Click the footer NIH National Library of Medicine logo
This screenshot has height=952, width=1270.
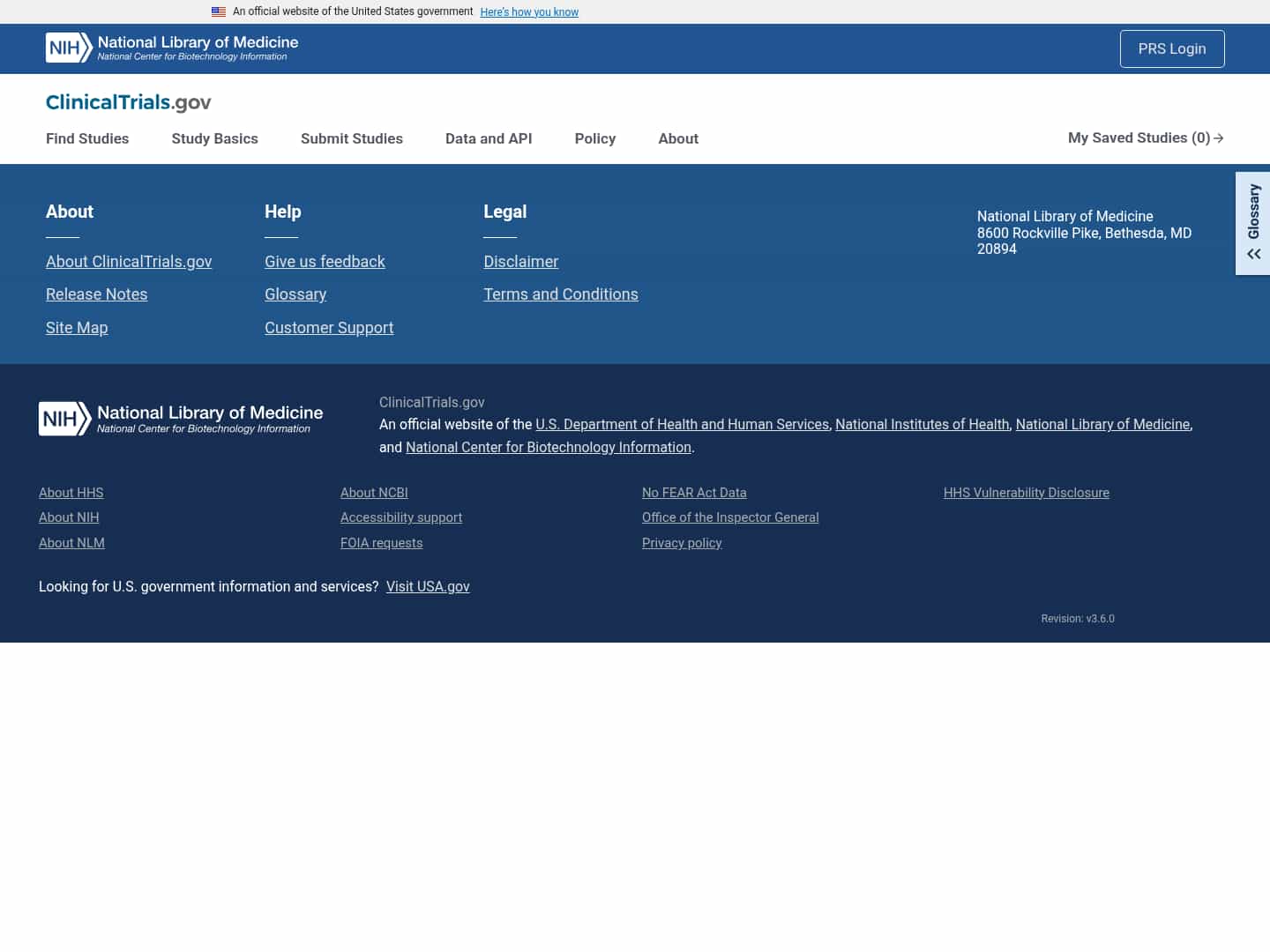[x=181, y=419]
